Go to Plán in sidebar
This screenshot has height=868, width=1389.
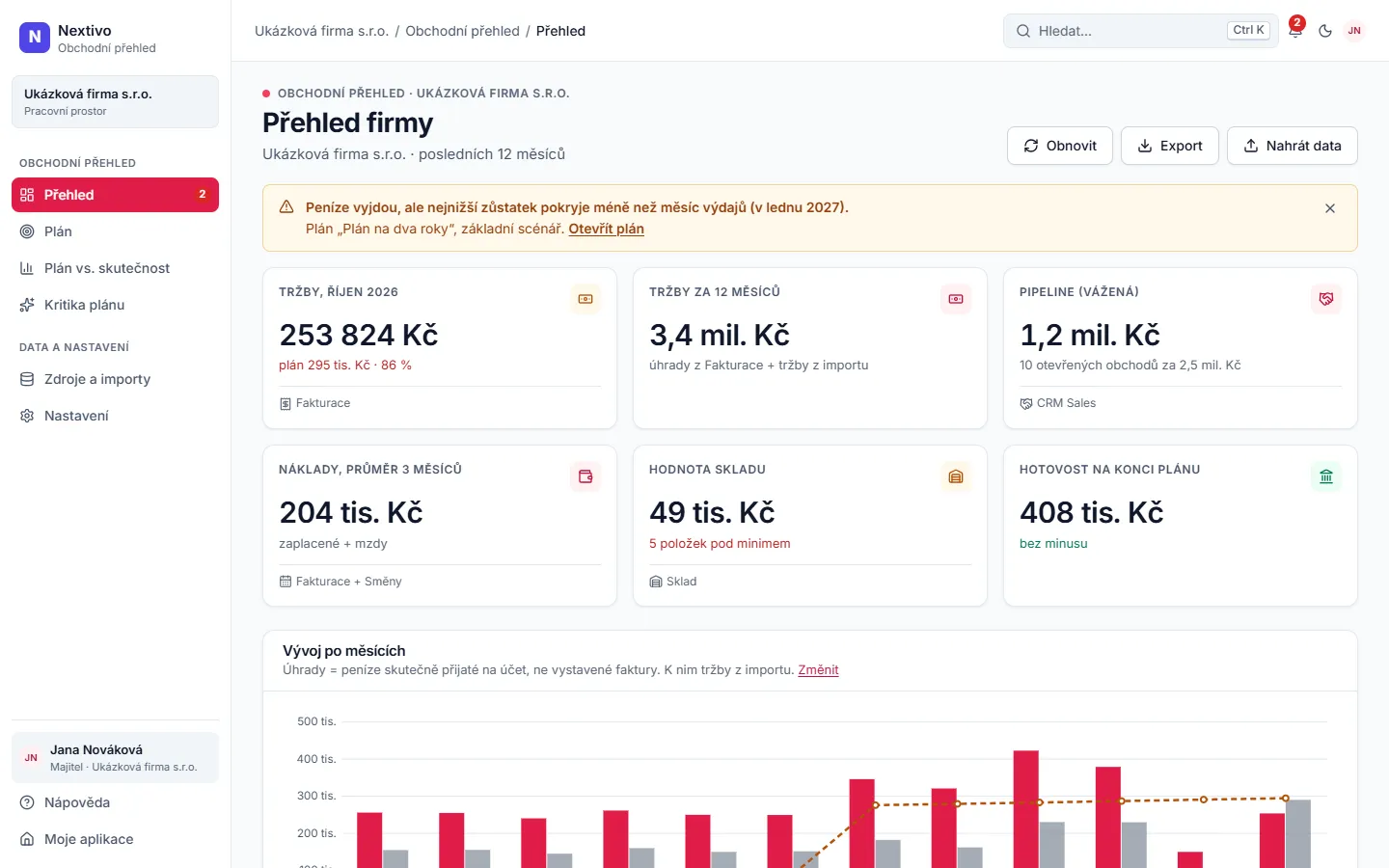point(115,231)
